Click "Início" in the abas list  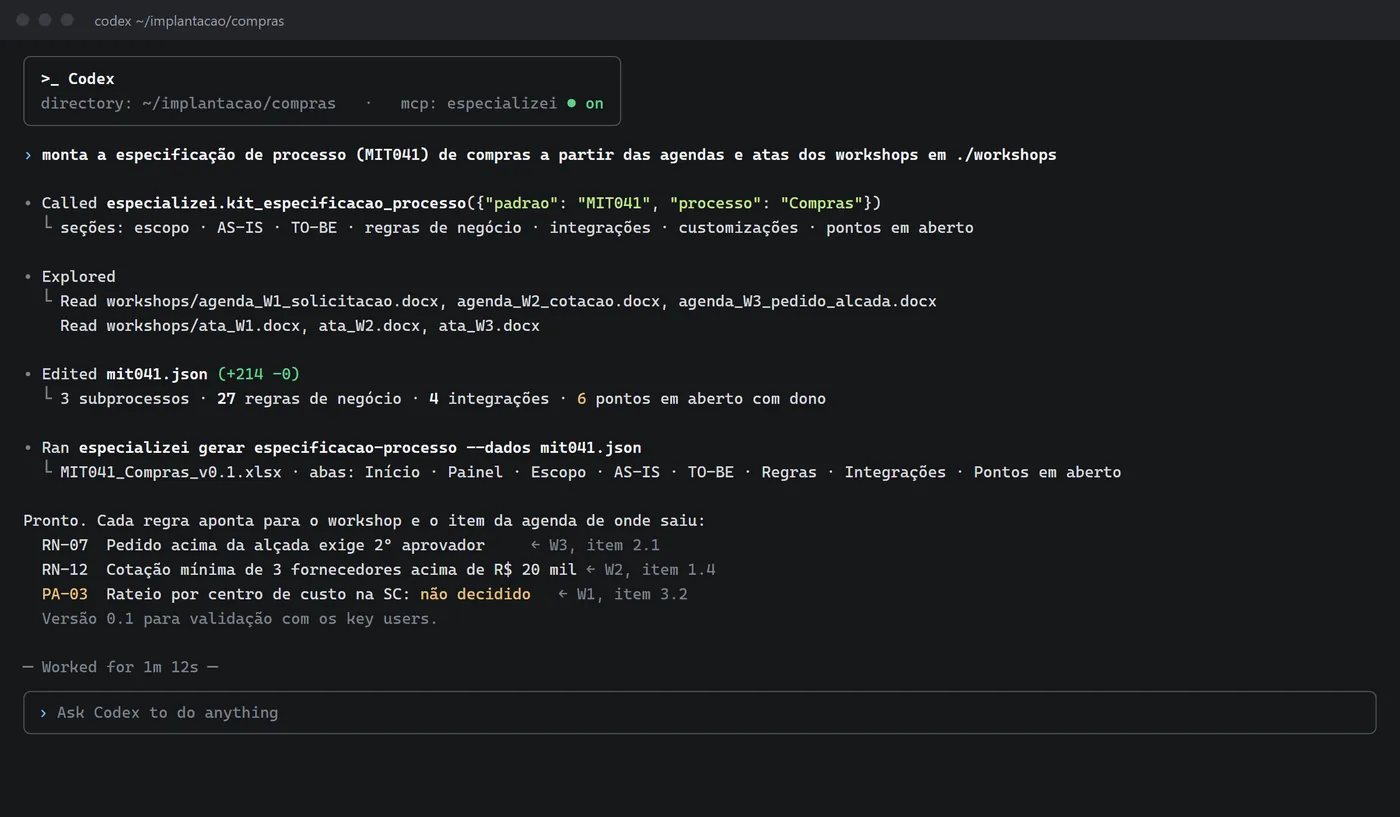392,472
